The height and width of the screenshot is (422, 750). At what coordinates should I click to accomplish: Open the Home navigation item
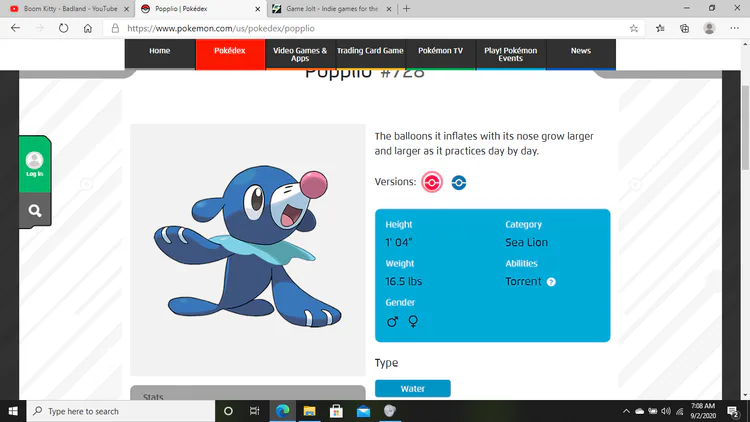pyautogui.click(x=160, y=54)
